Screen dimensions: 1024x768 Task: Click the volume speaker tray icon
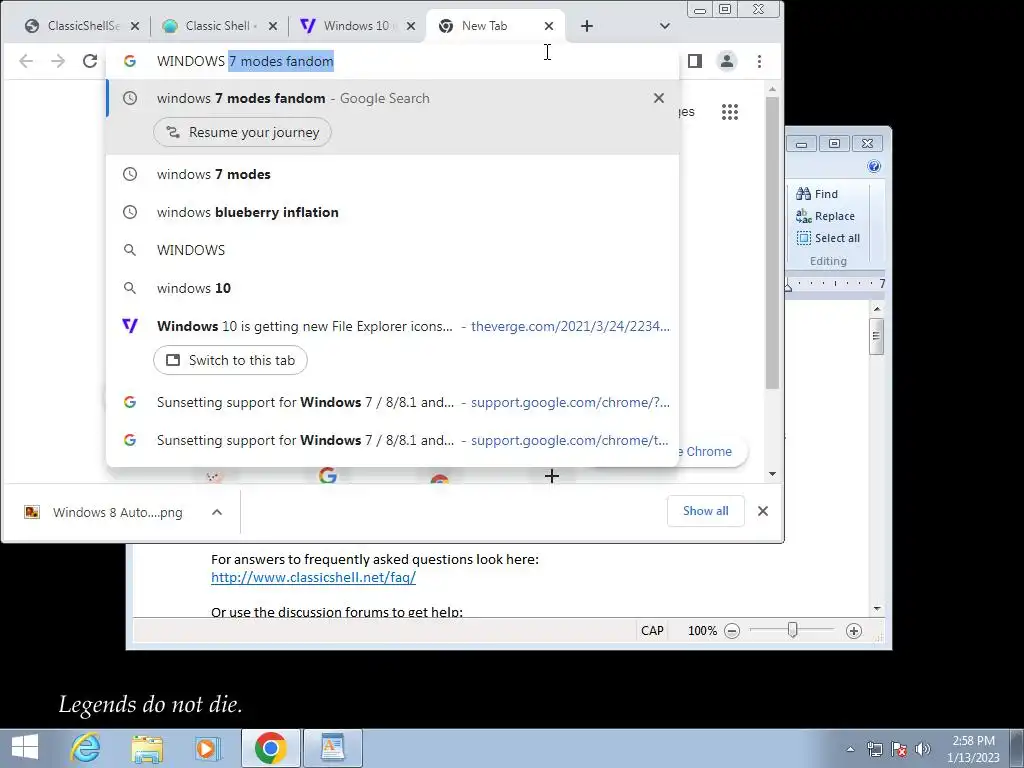click(x=923, y=749)
